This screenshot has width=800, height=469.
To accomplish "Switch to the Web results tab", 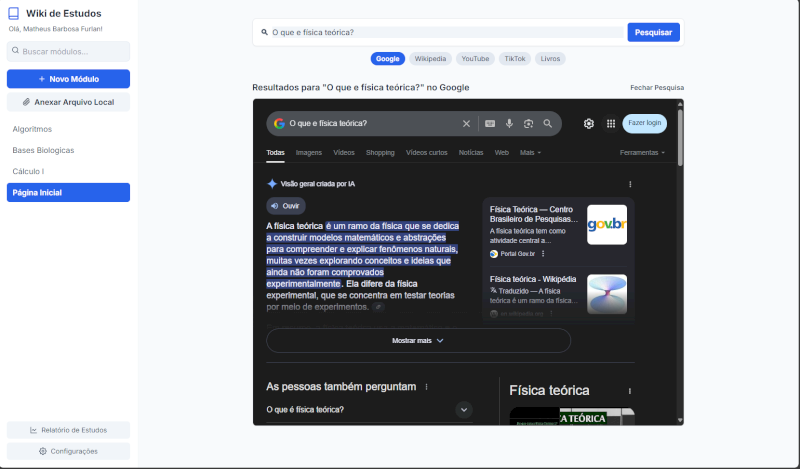I will pyautogui.click(x=502, y=153).
